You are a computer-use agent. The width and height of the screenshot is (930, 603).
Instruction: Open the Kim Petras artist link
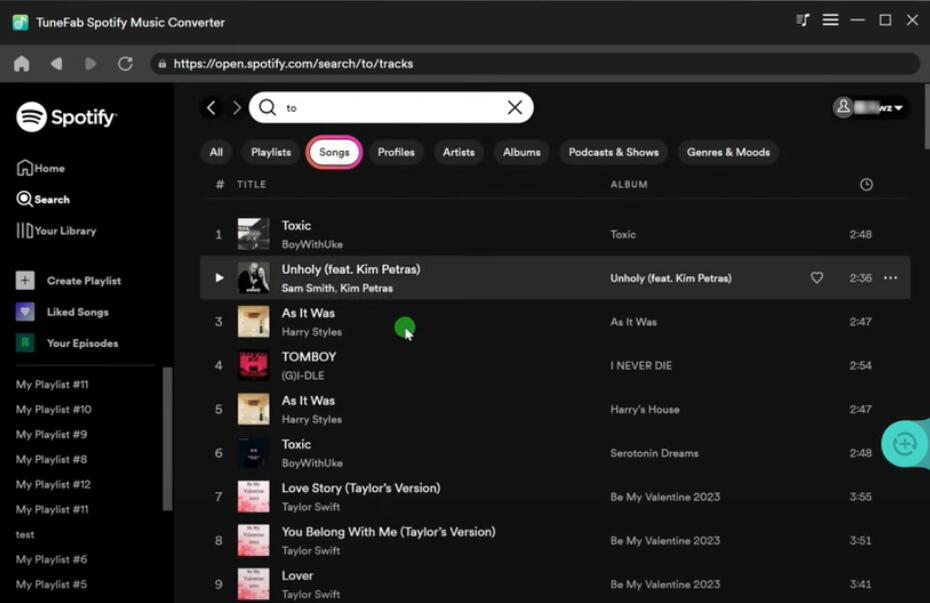coord(367,288)
